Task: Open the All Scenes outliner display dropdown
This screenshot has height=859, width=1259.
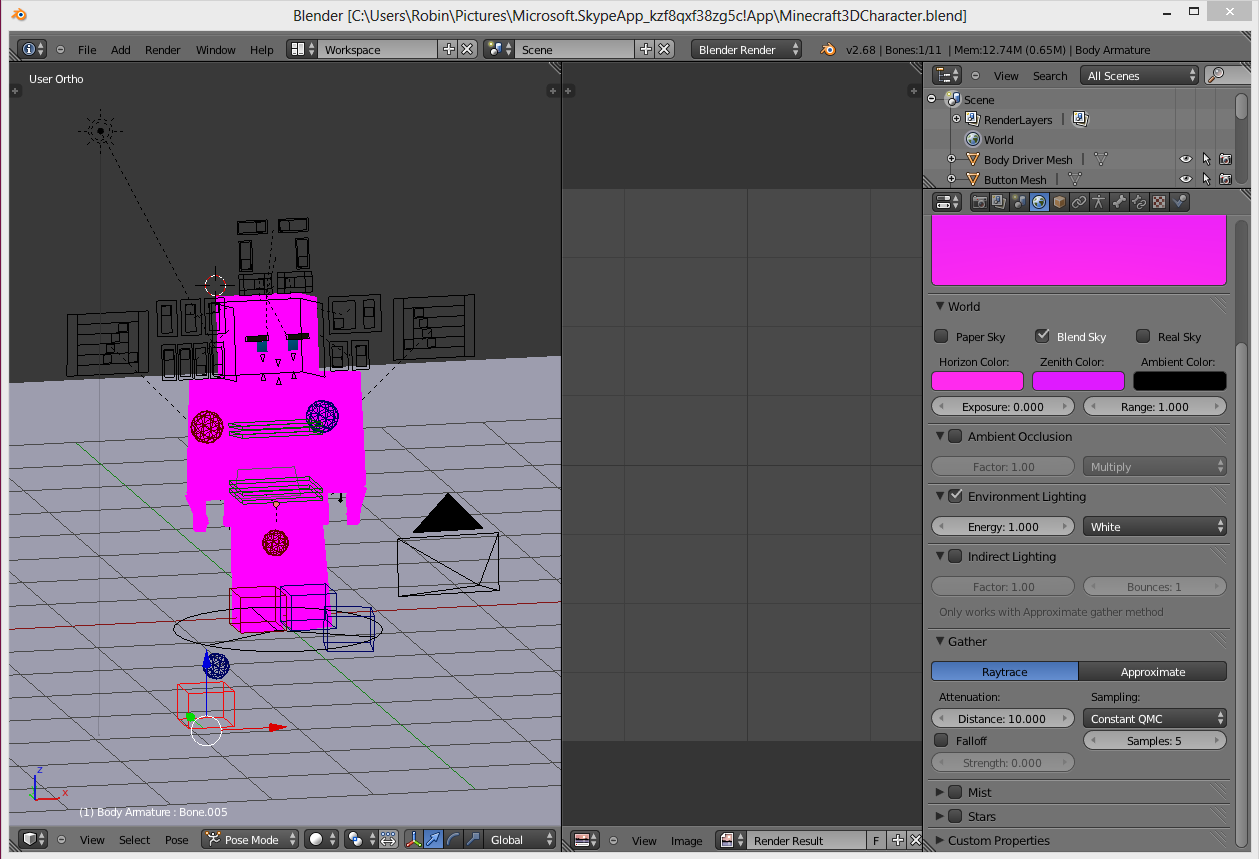Action: pyautogui.click(x=1139, y=75)
